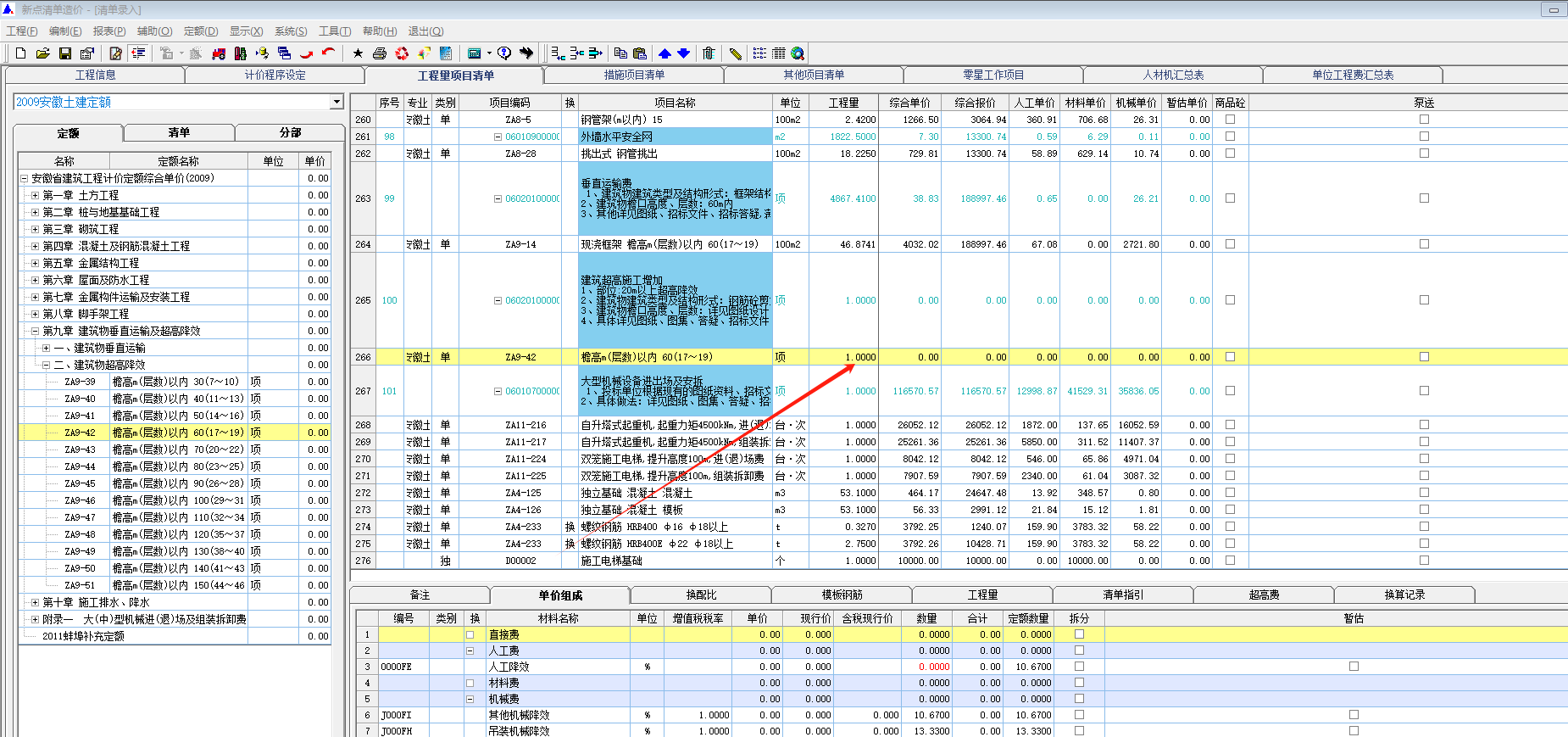This screenshot has height=737, width=1568.
Task: Select the 清单 tab in left panel
Action: tap(179, 132)
